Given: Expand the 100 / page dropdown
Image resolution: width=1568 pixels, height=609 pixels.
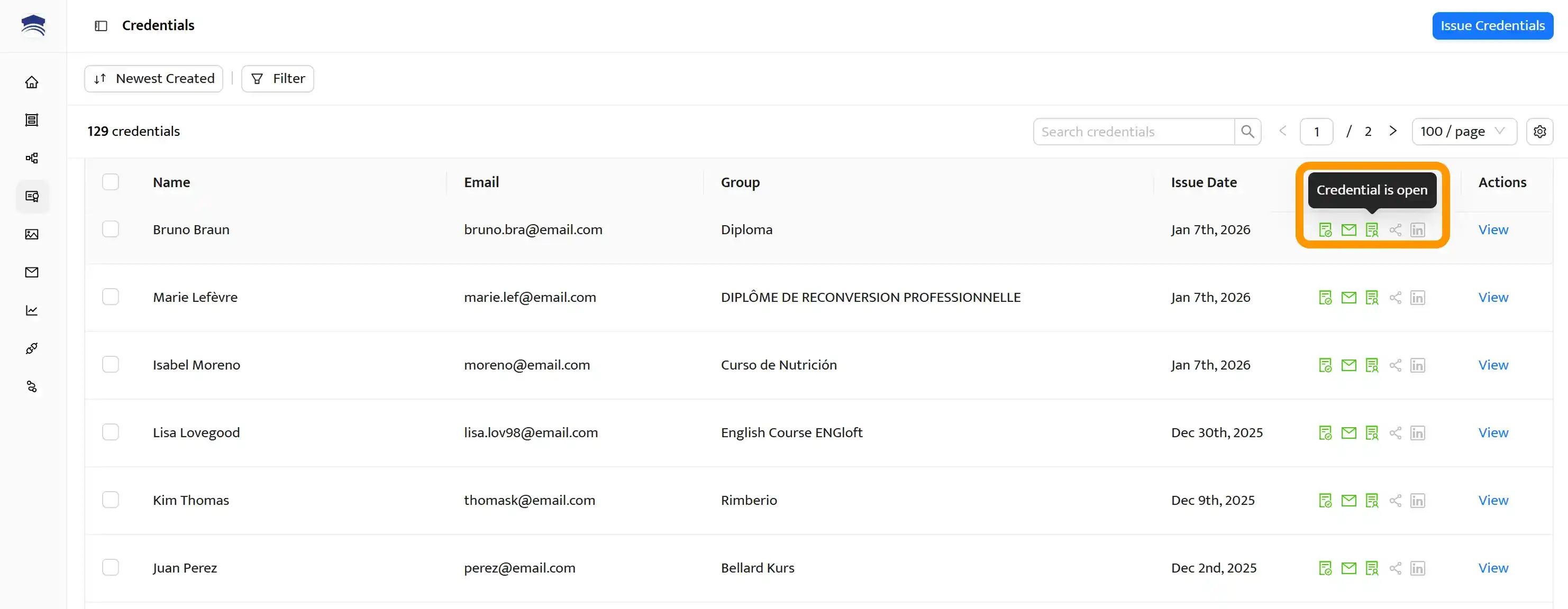Looking at the screenshot, I should [1463, 132].
